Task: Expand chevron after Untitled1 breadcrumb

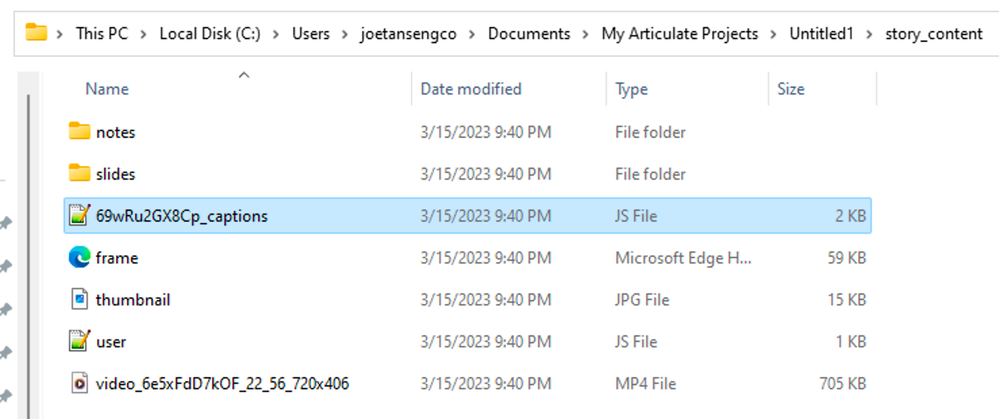Action: pyautogui.click(x=873, y=34)
